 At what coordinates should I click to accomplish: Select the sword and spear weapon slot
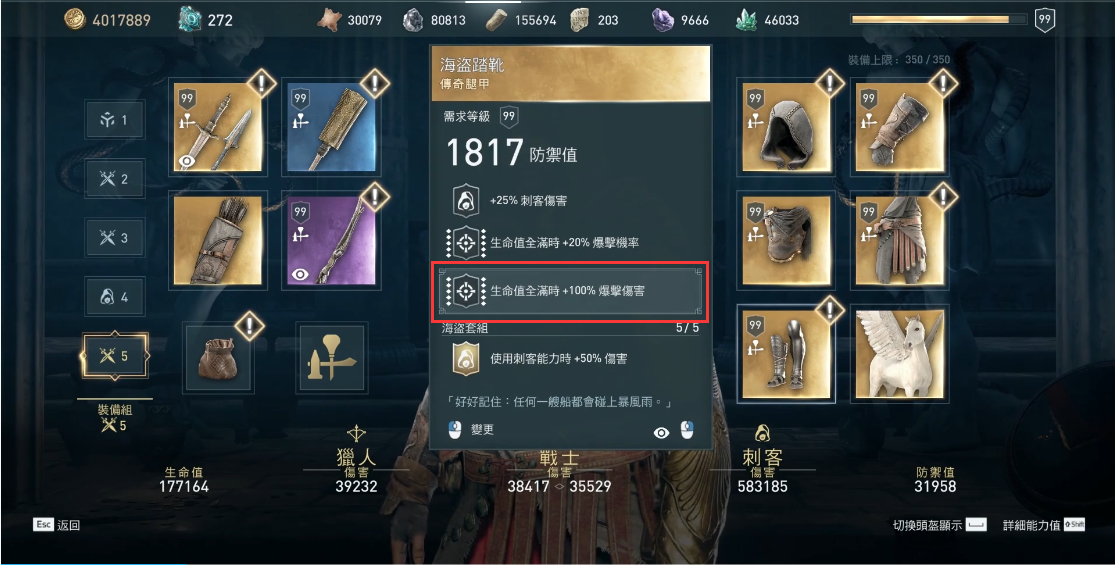[218, 127]
